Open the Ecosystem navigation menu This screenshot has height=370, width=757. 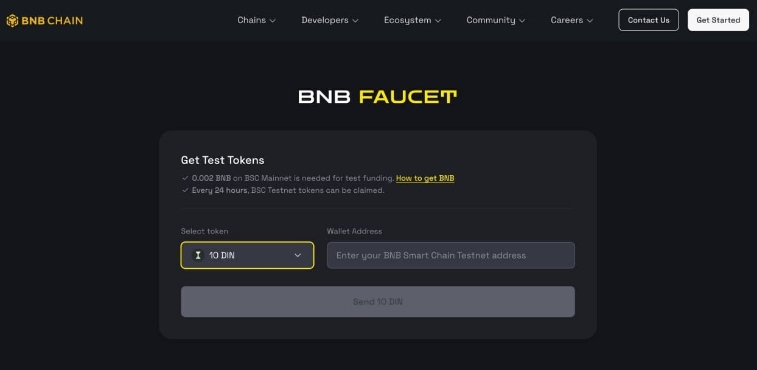[412, 20]
